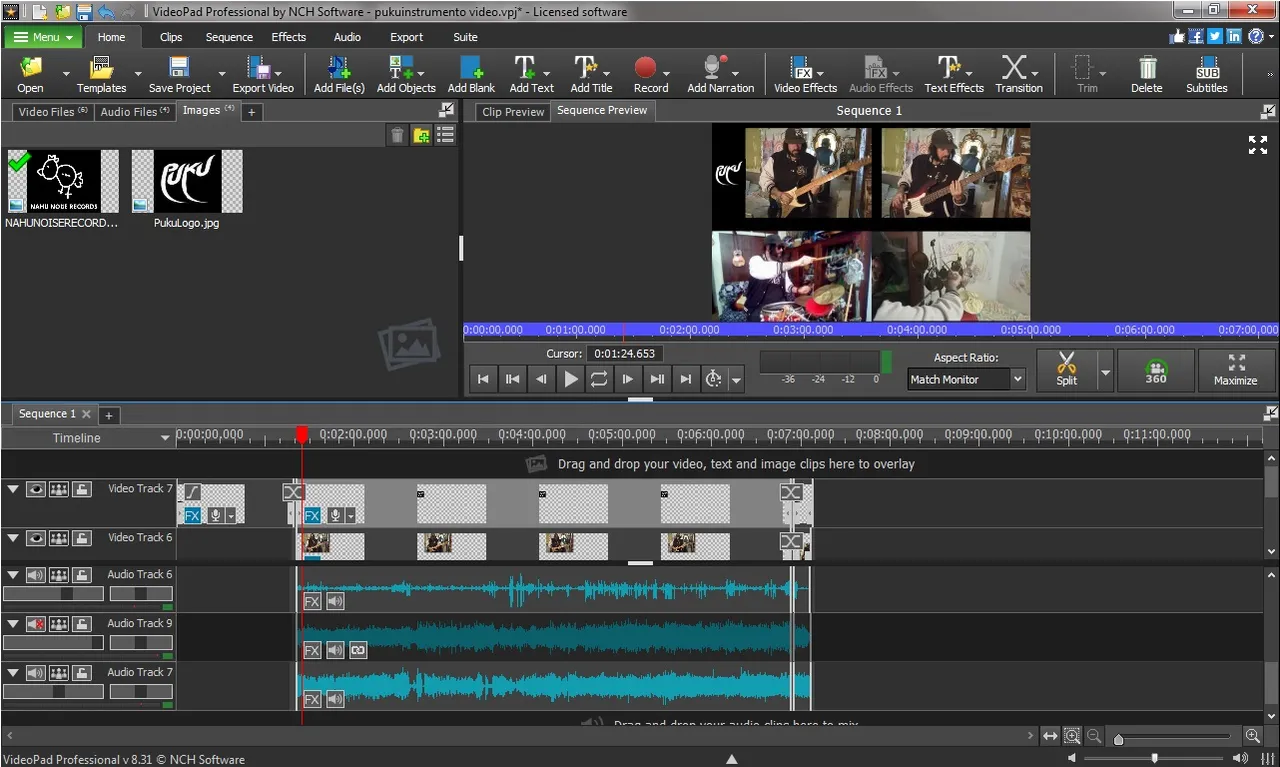Viewport: 1280px width, 767px height.
Task: Toggle list view icon in media bin
Action: click(445, 136)
